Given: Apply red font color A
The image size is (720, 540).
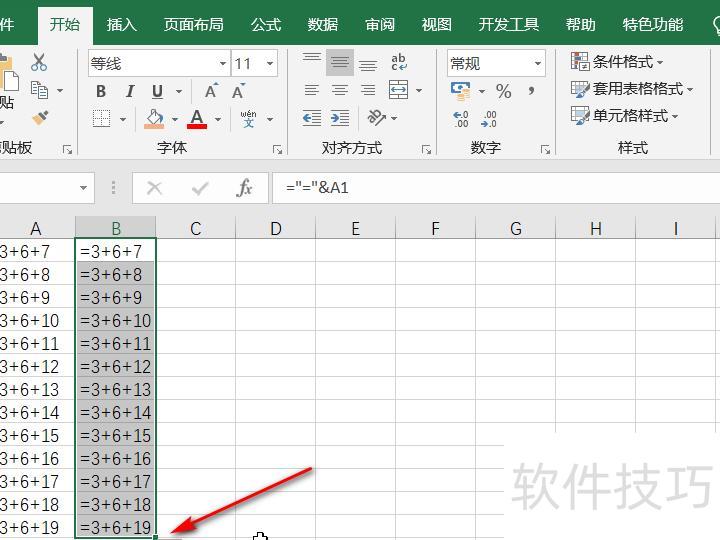Looking at the screenshot, I should coord(197,118).
